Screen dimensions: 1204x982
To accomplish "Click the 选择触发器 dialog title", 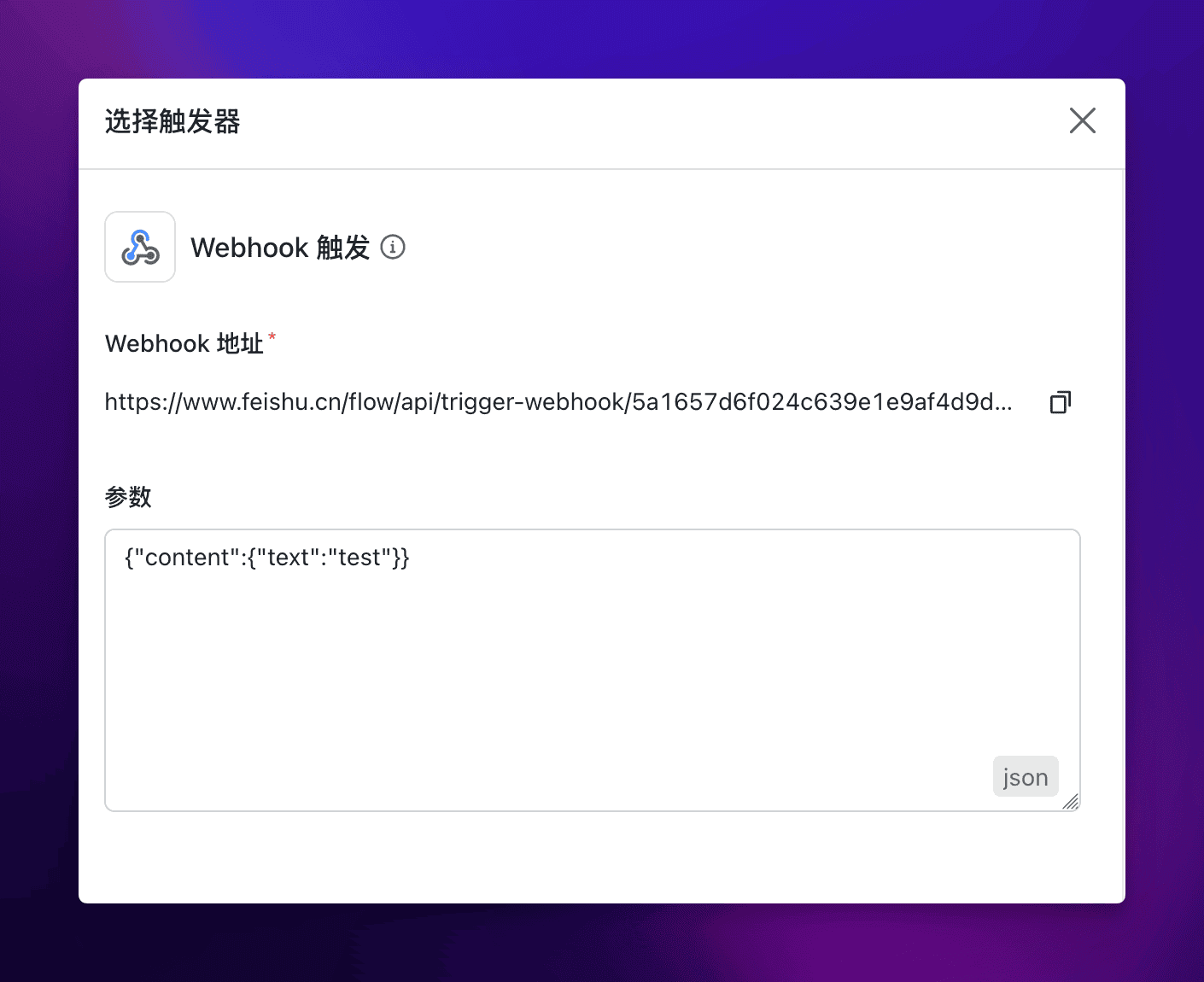I will [172, 121].
